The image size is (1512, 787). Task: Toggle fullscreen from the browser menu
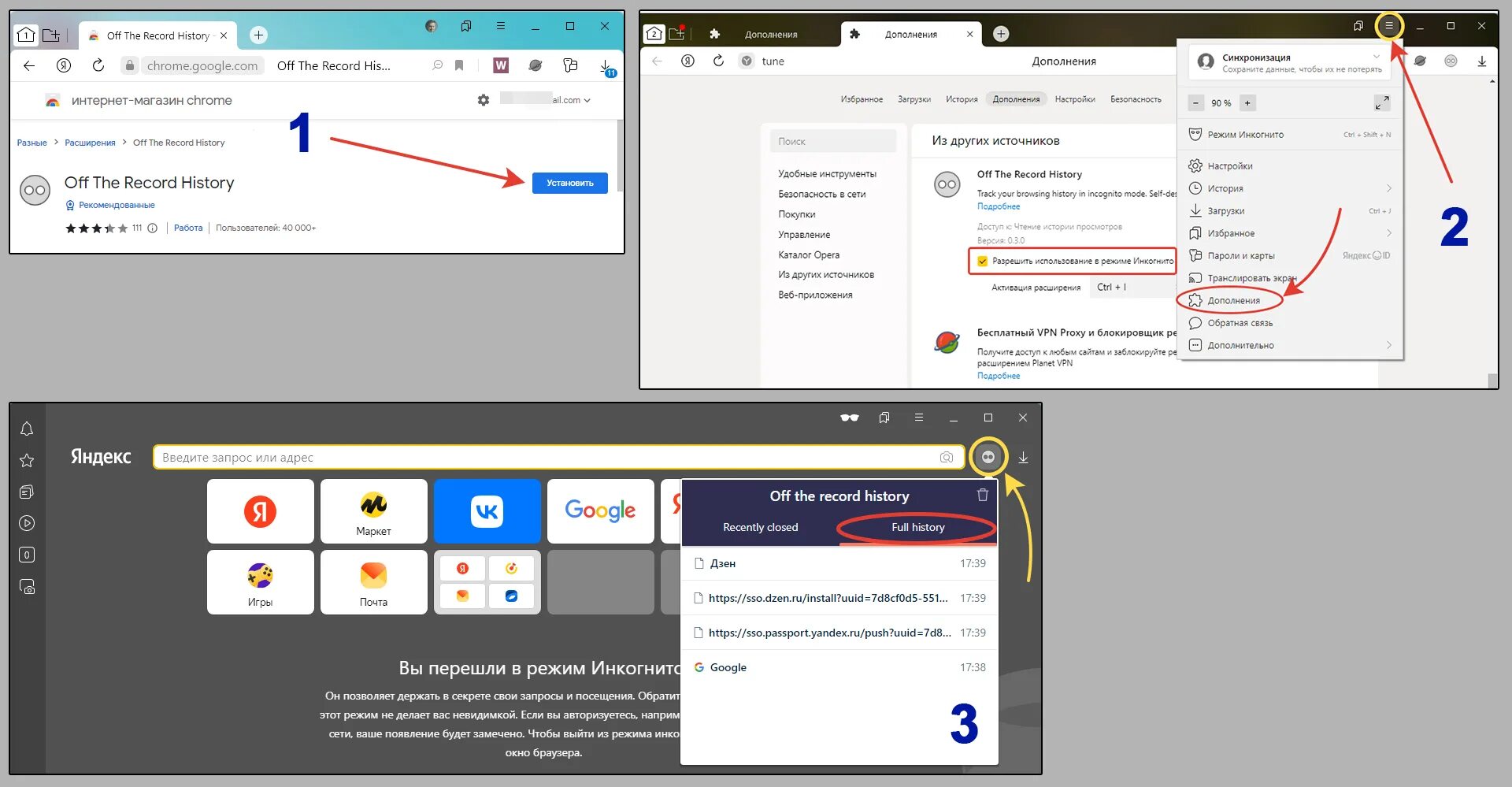[1382, 103]
